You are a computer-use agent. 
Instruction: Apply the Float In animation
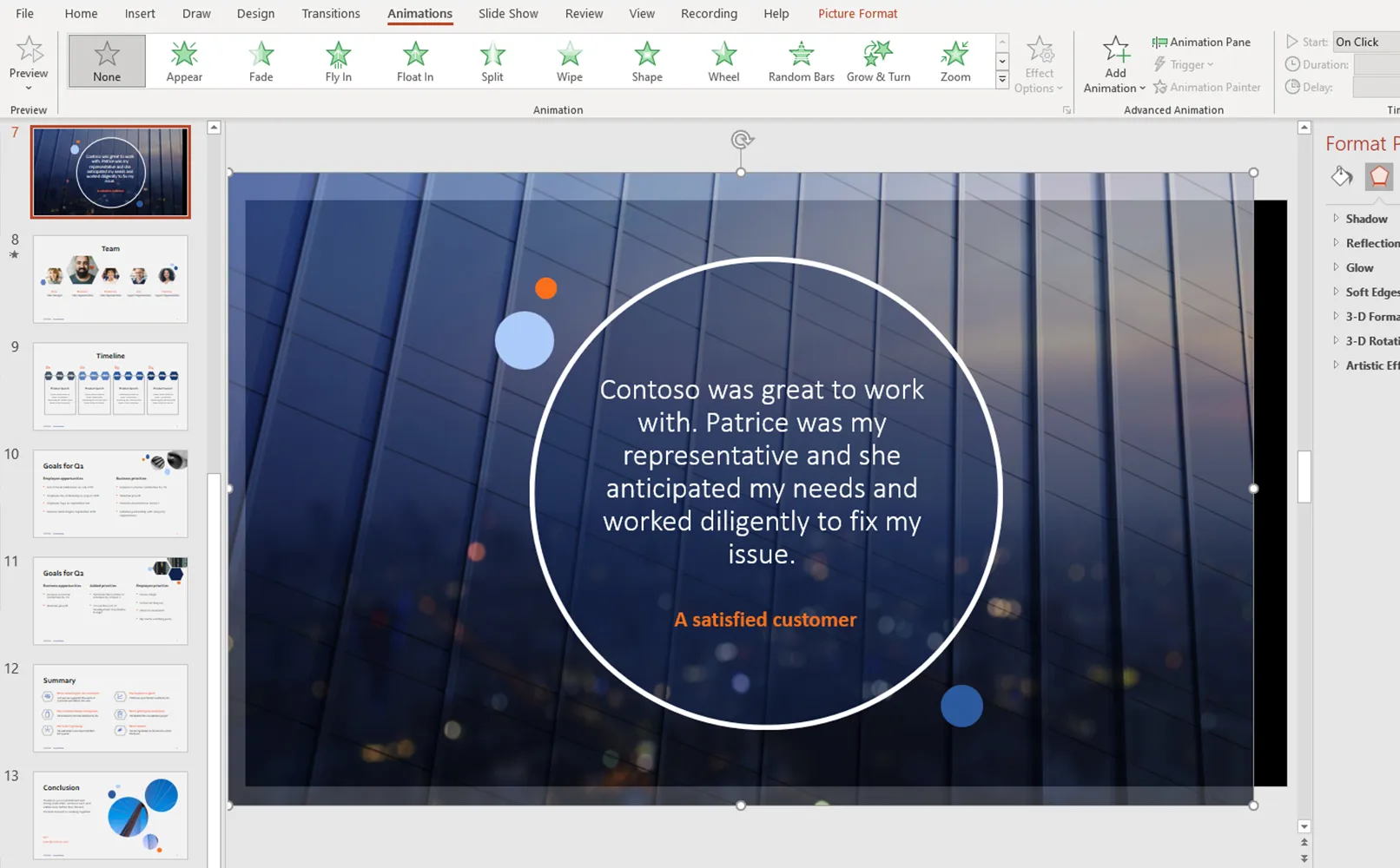(x=415, y=61)
